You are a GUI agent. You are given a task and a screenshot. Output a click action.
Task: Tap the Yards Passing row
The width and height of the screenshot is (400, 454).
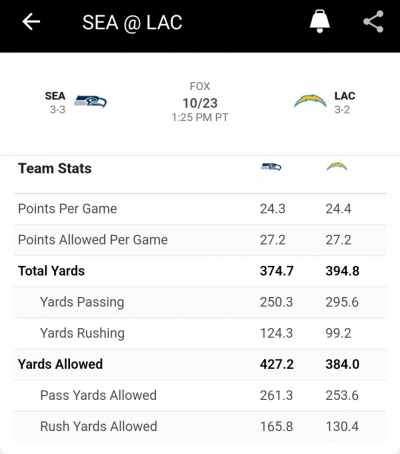pos(200,302)
